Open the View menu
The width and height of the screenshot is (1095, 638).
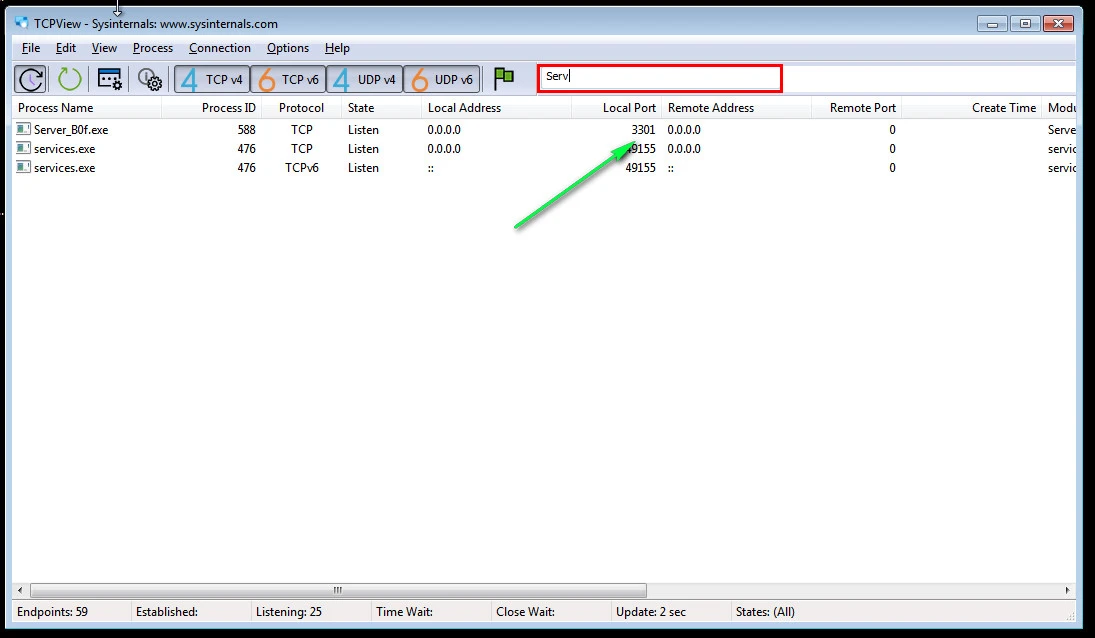(x=104, y=48)
